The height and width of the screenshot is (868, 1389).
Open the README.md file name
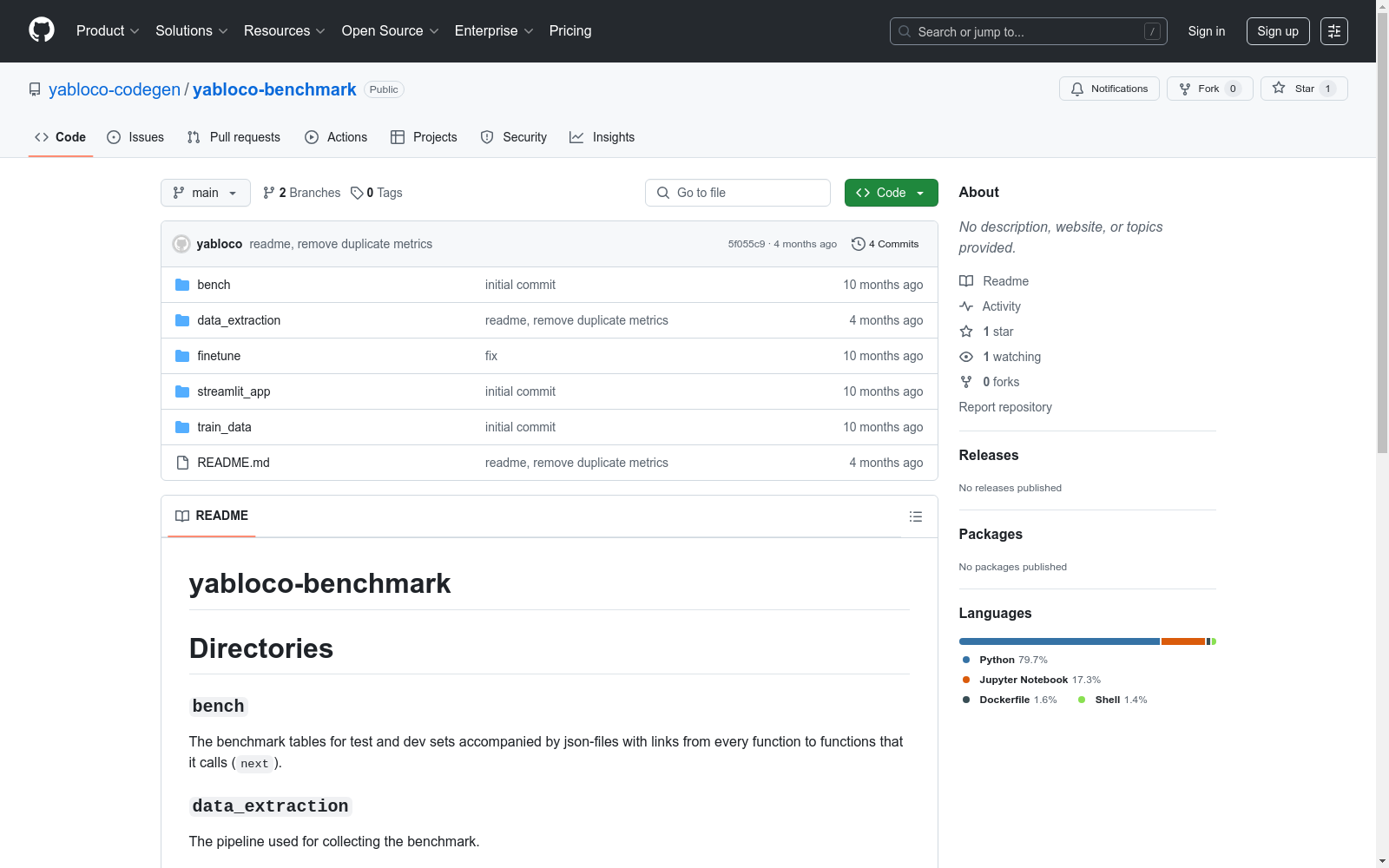pos(234,463)
